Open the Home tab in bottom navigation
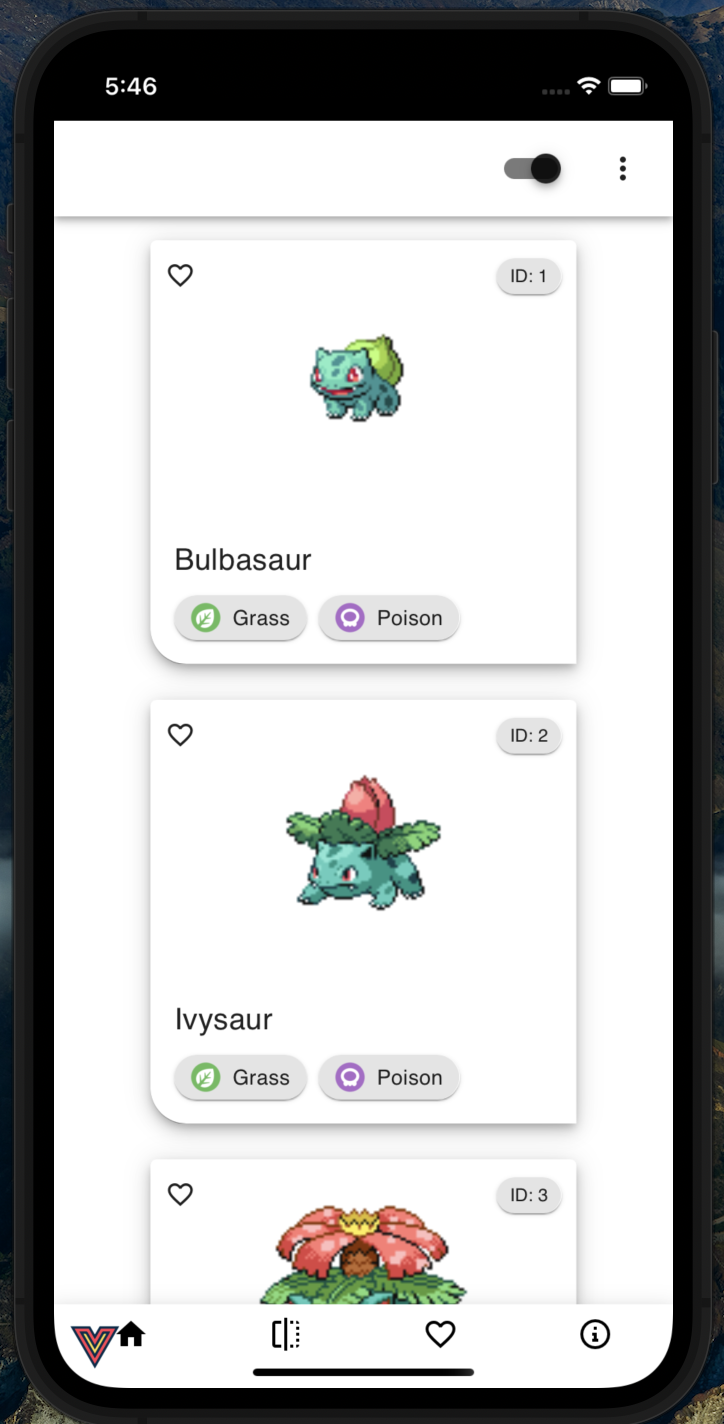 [x=132, y=1334]
